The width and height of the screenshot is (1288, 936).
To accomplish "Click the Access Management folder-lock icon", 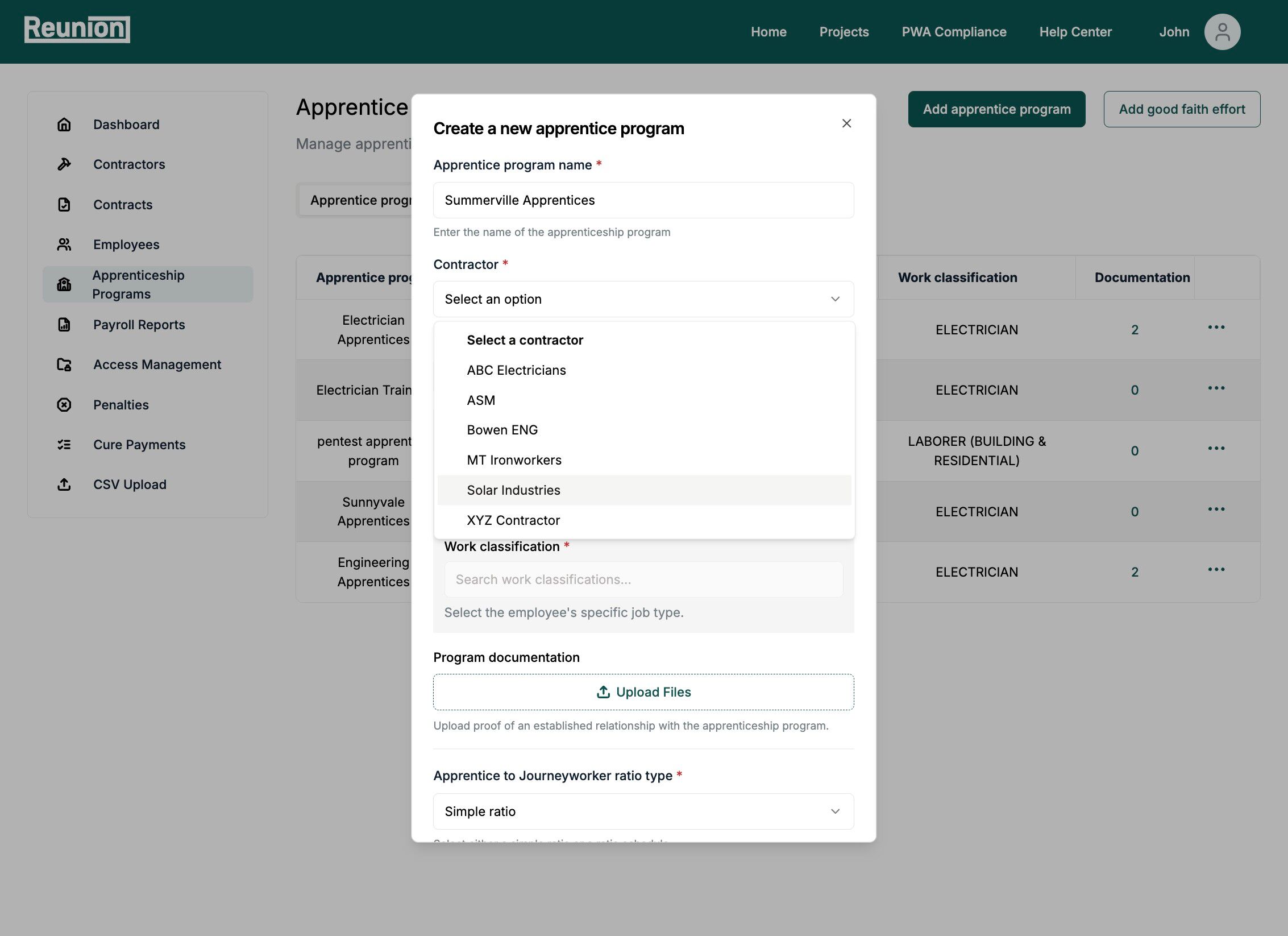I will click(64, 365).
